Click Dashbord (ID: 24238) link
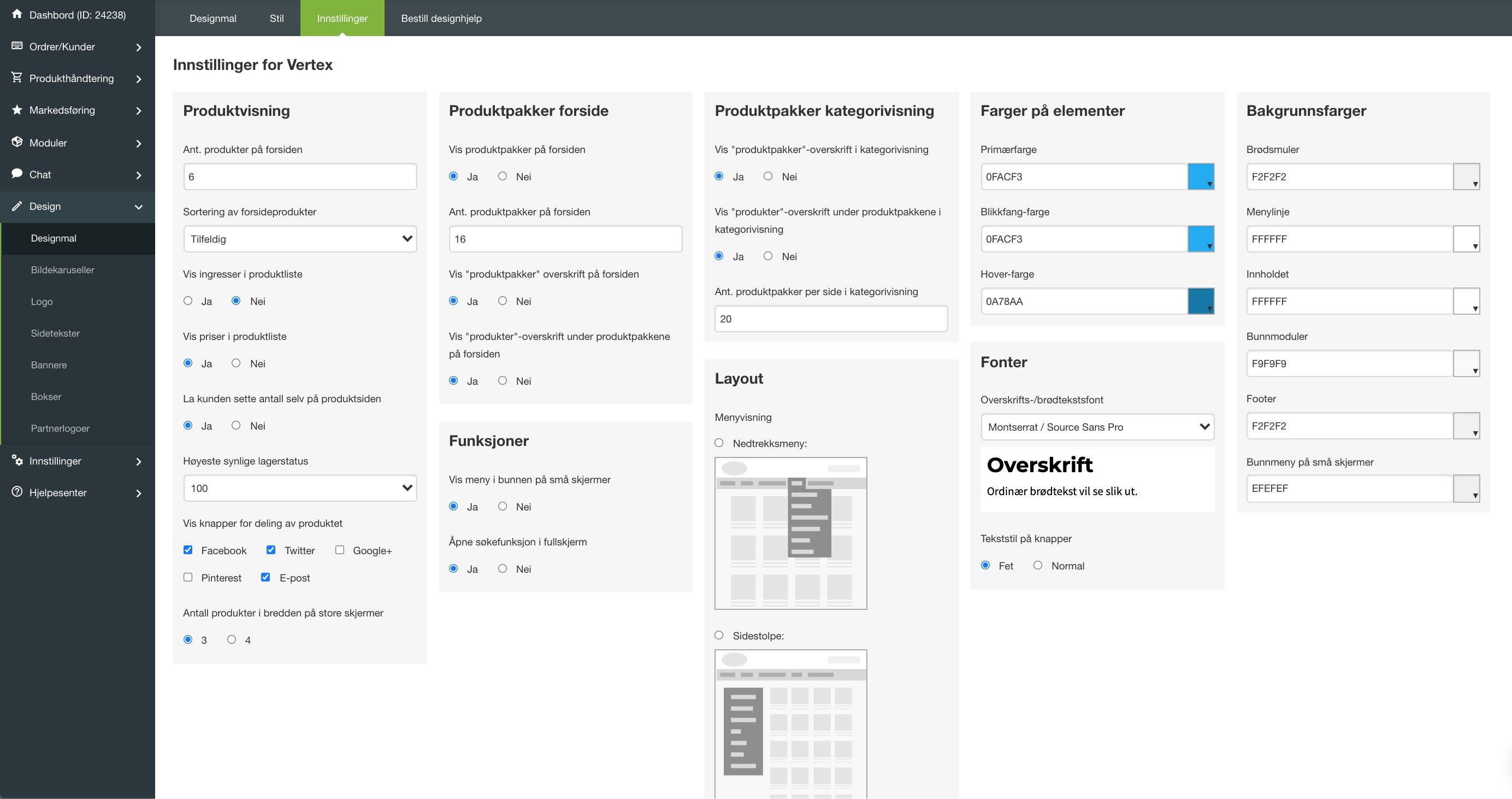The width and height of the screenshot is (1512, 799). 78,15
